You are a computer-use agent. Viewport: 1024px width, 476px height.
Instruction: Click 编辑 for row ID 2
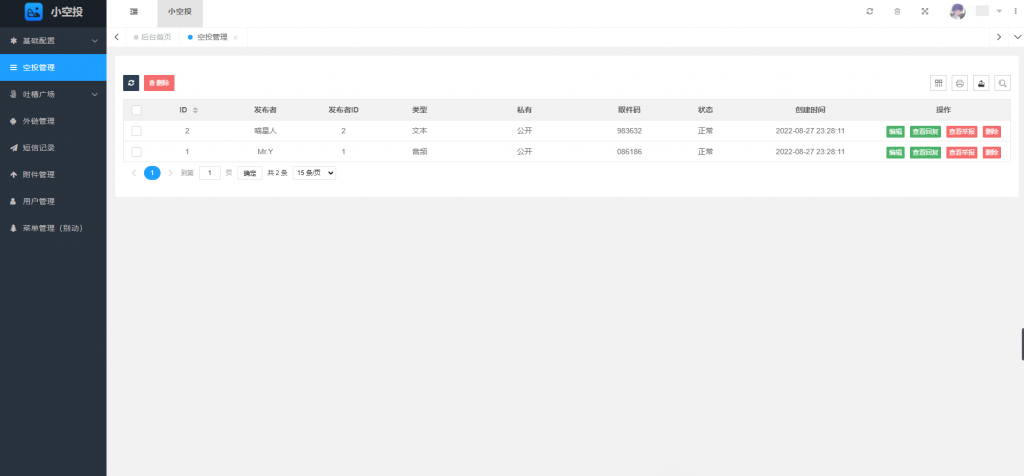[x=895, y=131]
